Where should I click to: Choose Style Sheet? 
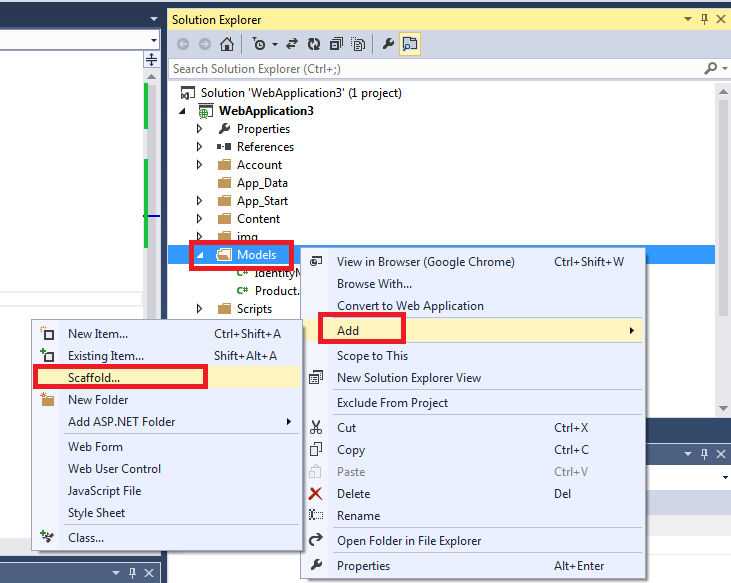click(167, 513)
